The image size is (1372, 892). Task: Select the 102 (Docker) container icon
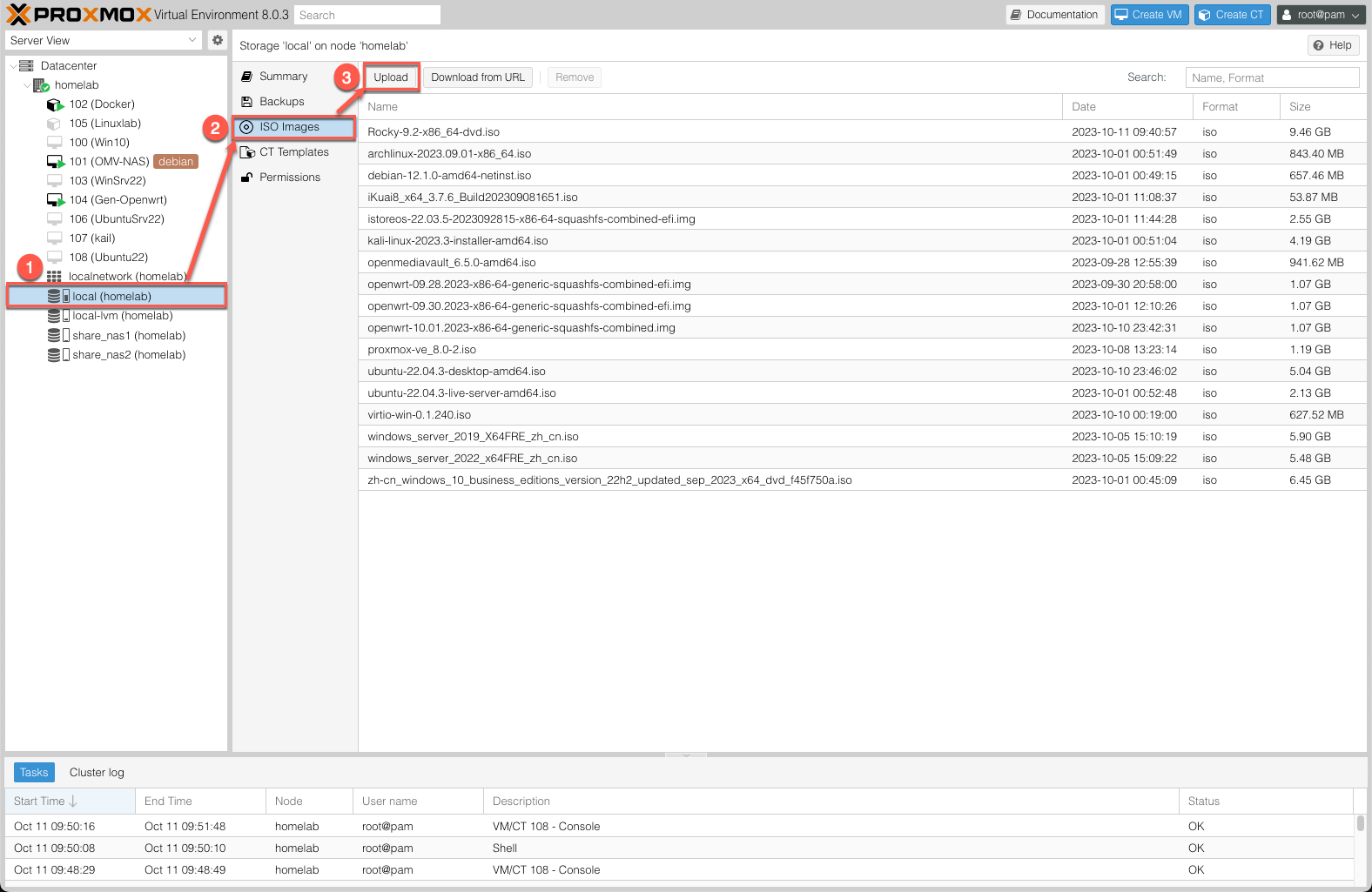pyautogui.click(x=55, y=104)
